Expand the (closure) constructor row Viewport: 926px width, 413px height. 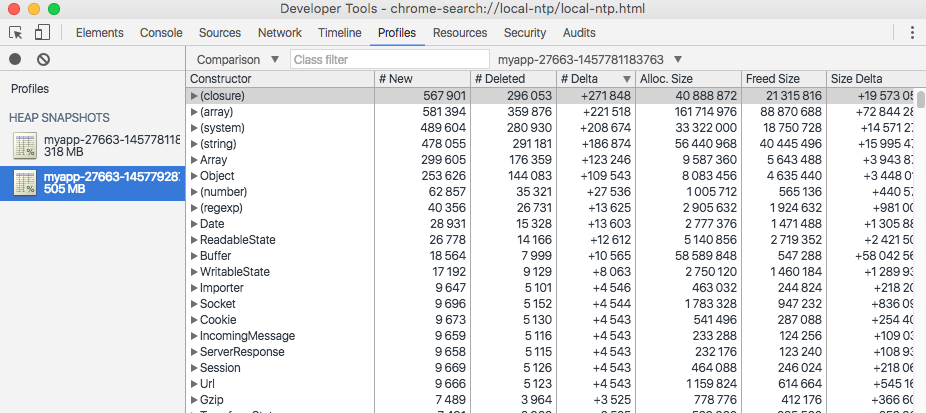coord(194,96)
